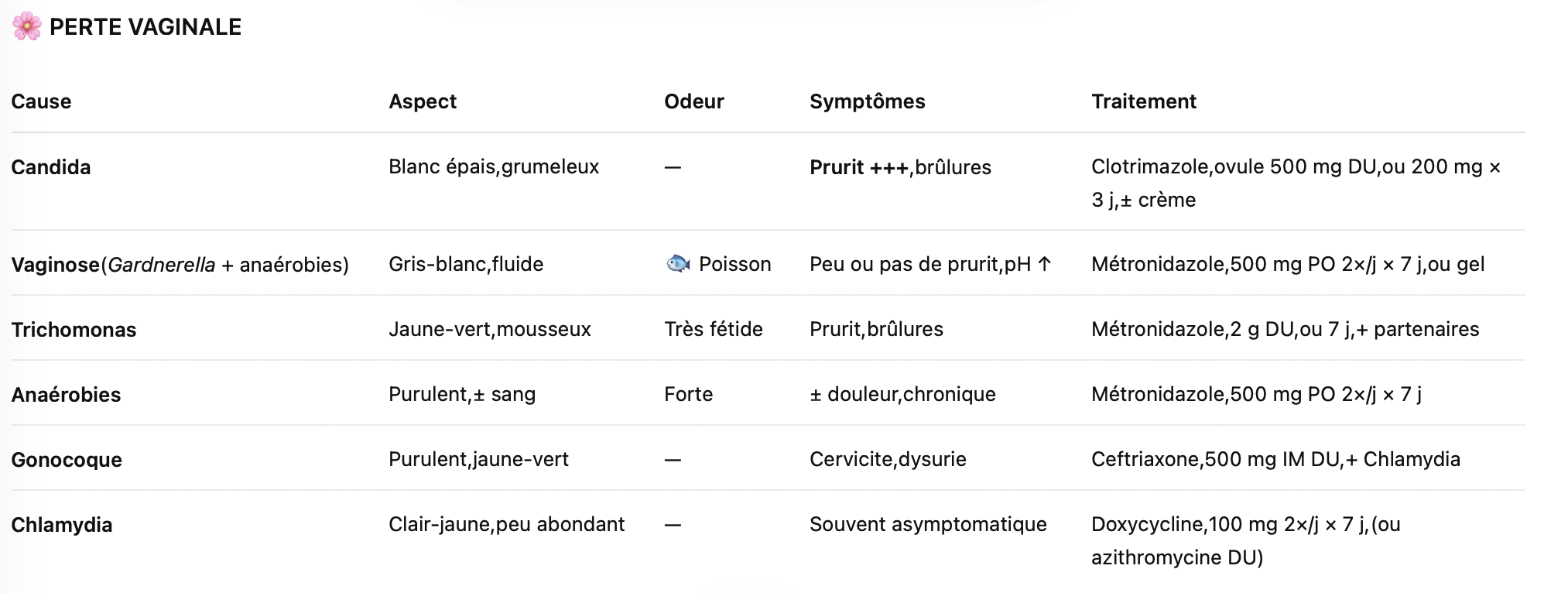Click the 'Très fétide' odor cell
This screenshot has width=1568, height=593.
714,329
